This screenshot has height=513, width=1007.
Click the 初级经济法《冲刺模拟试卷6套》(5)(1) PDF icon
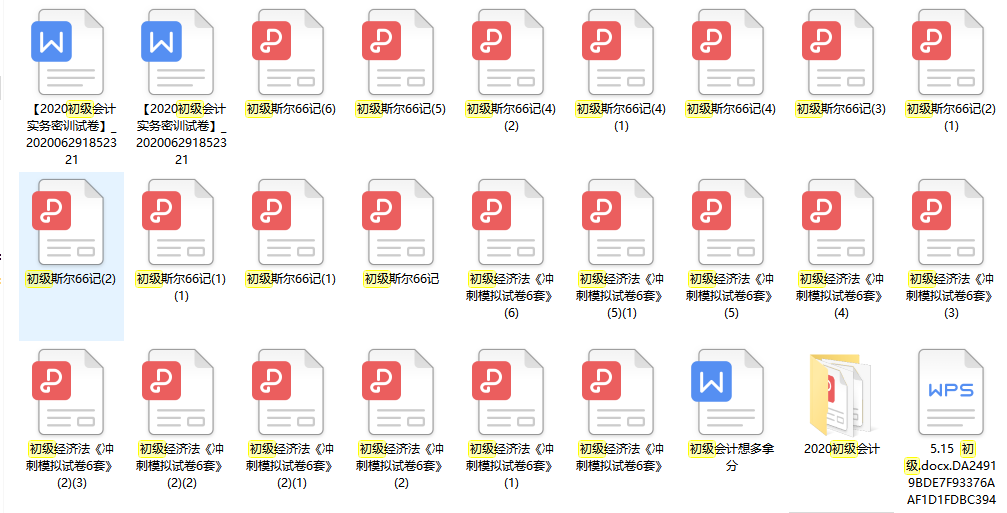point(617,222)
